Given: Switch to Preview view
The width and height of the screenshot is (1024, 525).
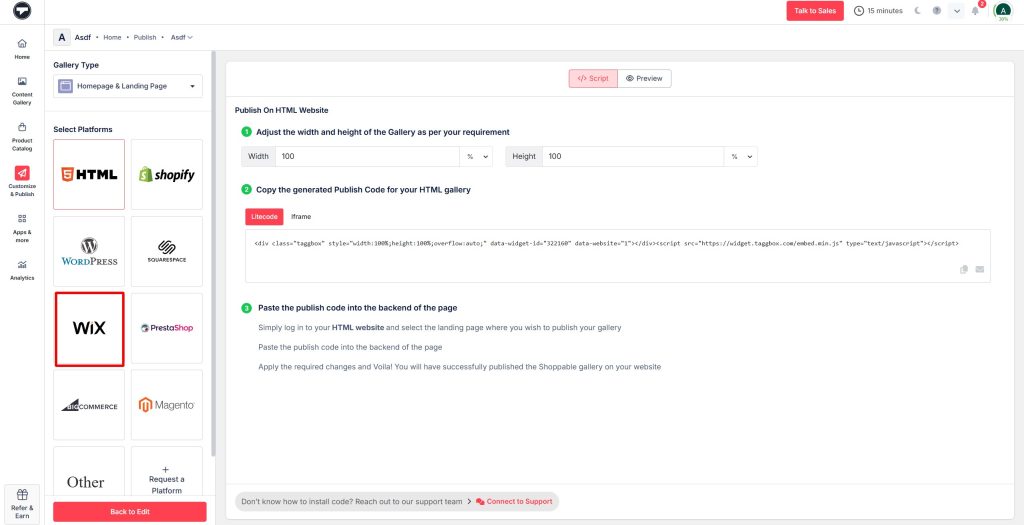Looking at the screenshot, I should pyautogui.click(x=644, y=78).
